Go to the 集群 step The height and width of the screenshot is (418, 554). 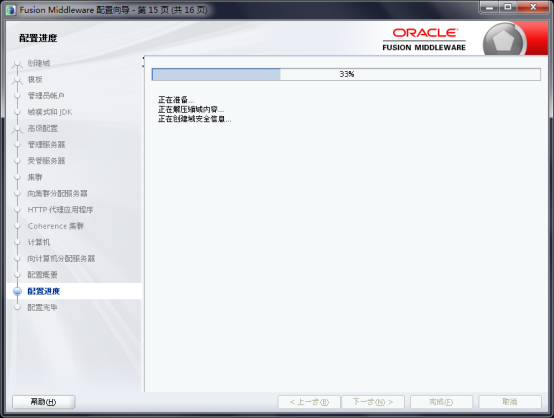35,177
